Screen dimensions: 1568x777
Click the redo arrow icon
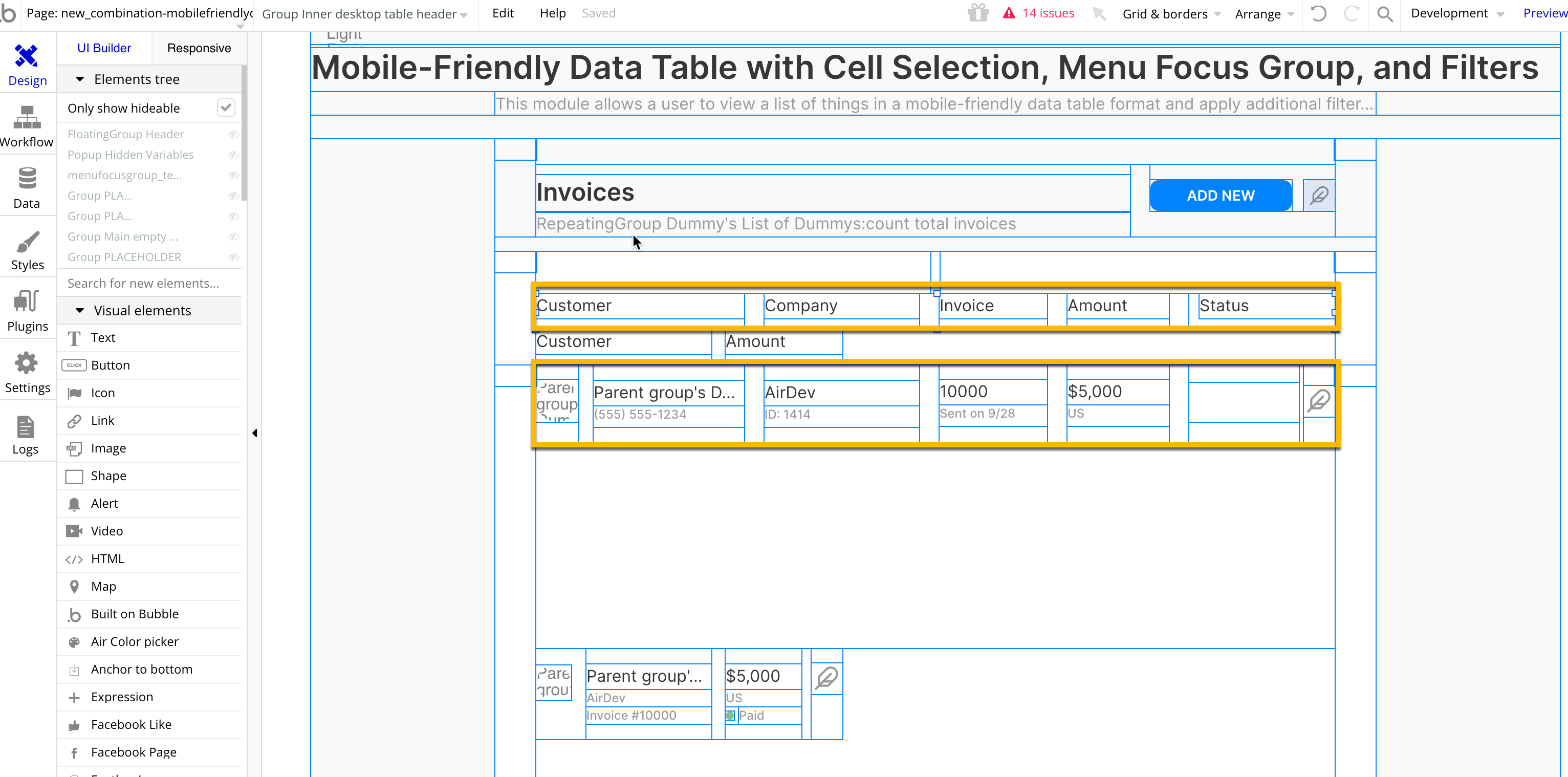click(1352, 13)
